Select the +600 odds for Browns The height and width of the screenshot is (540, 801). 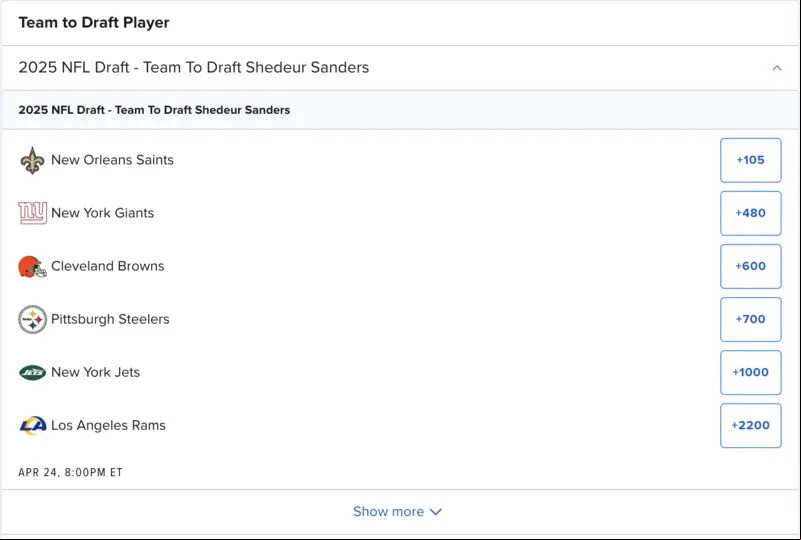click(x=750, y=266)
